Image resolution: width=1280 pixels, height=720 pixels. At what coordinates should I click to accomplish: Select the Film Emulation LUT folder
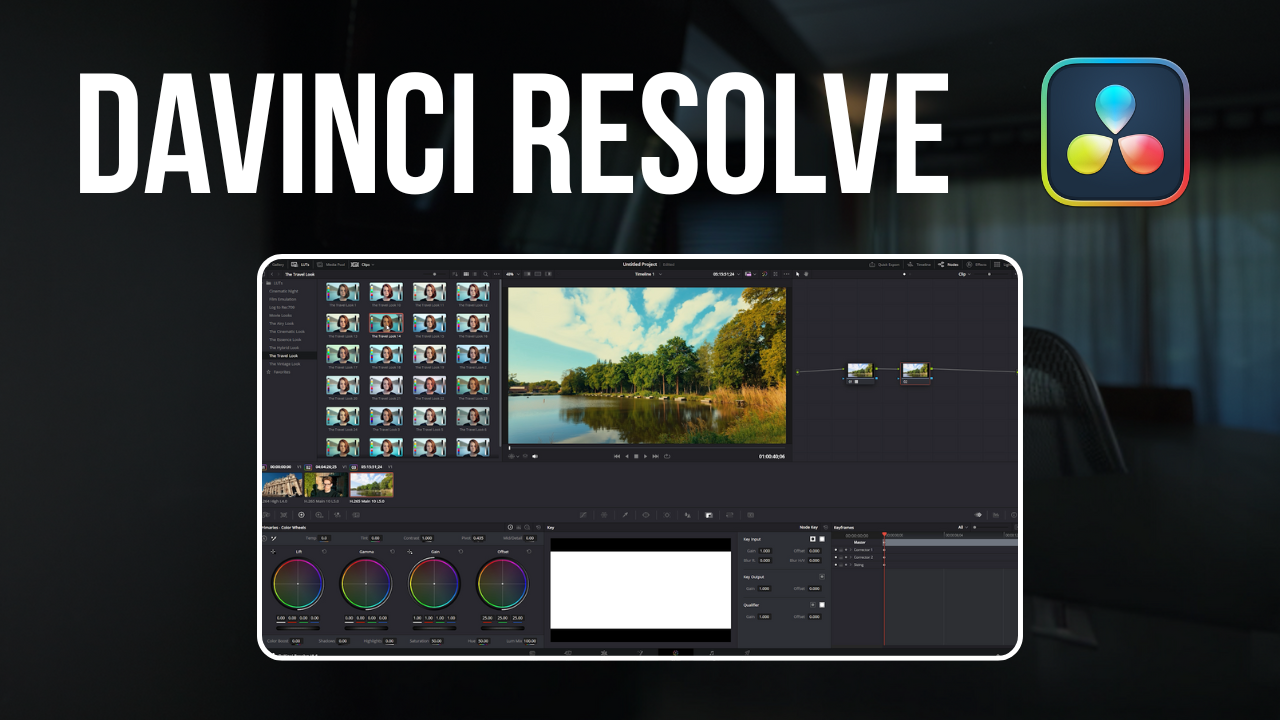(282, 299)
